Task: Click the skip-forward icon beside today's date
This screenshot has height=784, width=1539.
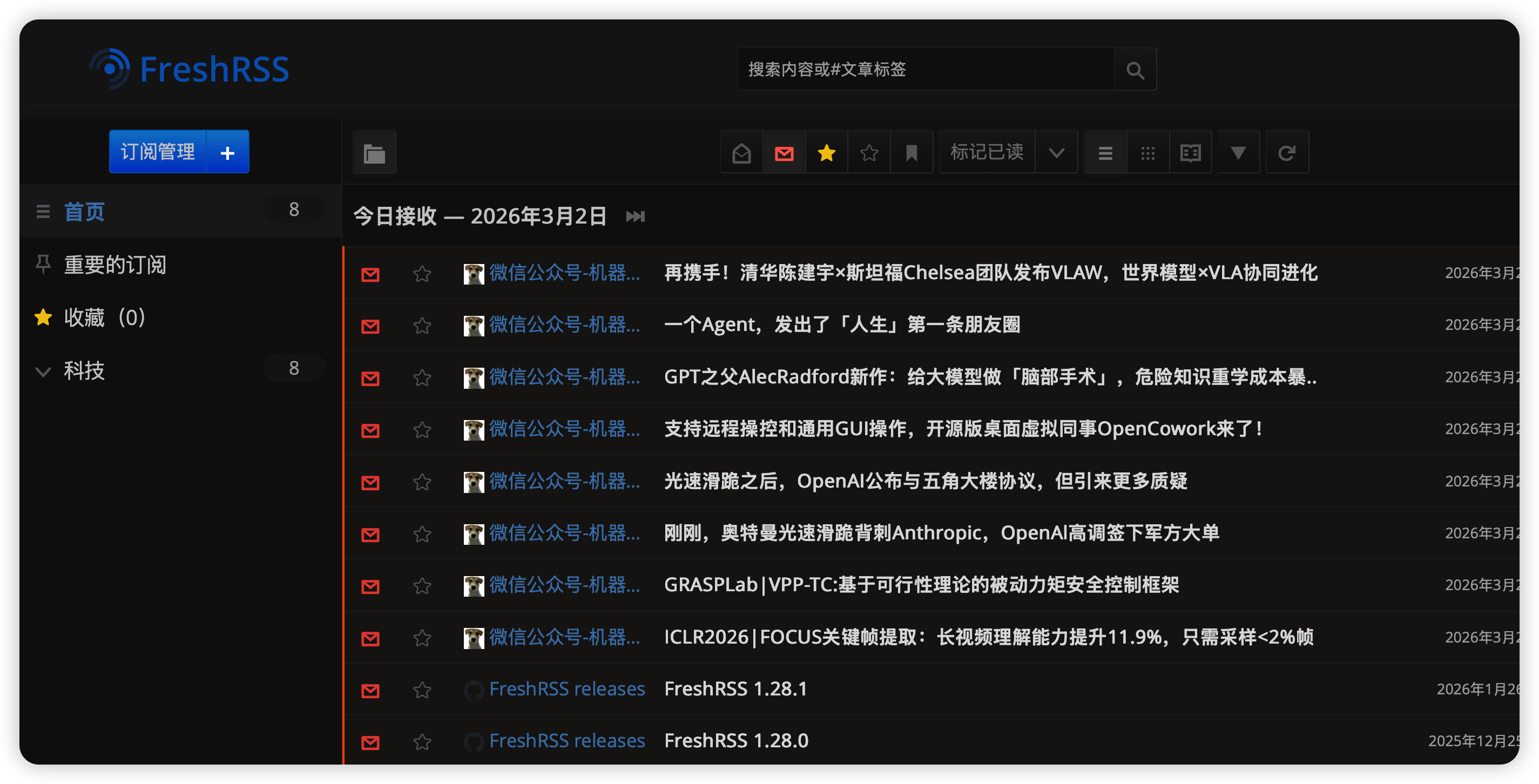Action: pos(635,217)
